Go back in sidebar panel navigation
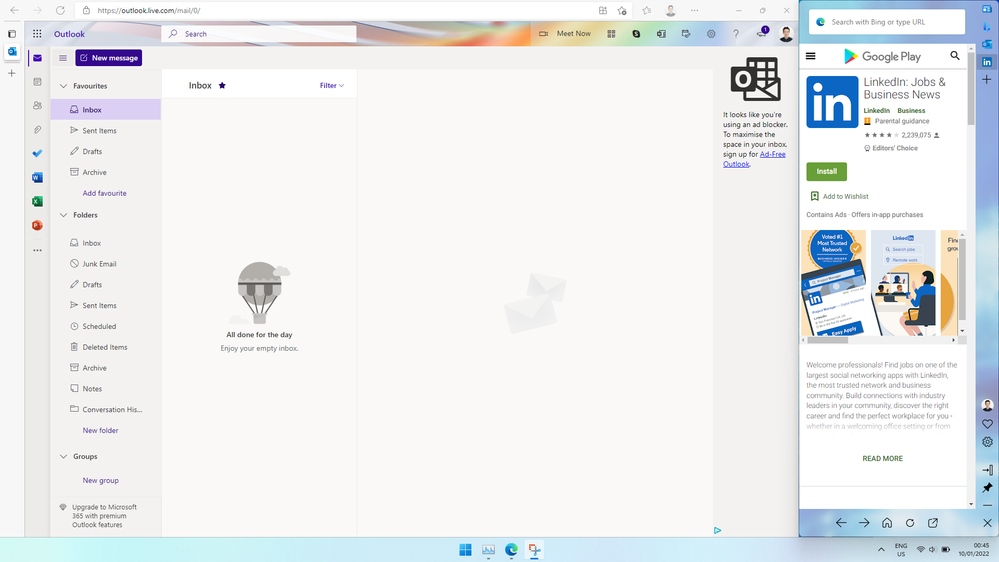Viewport: 999px width, 562px height. (x=841, y=523)
